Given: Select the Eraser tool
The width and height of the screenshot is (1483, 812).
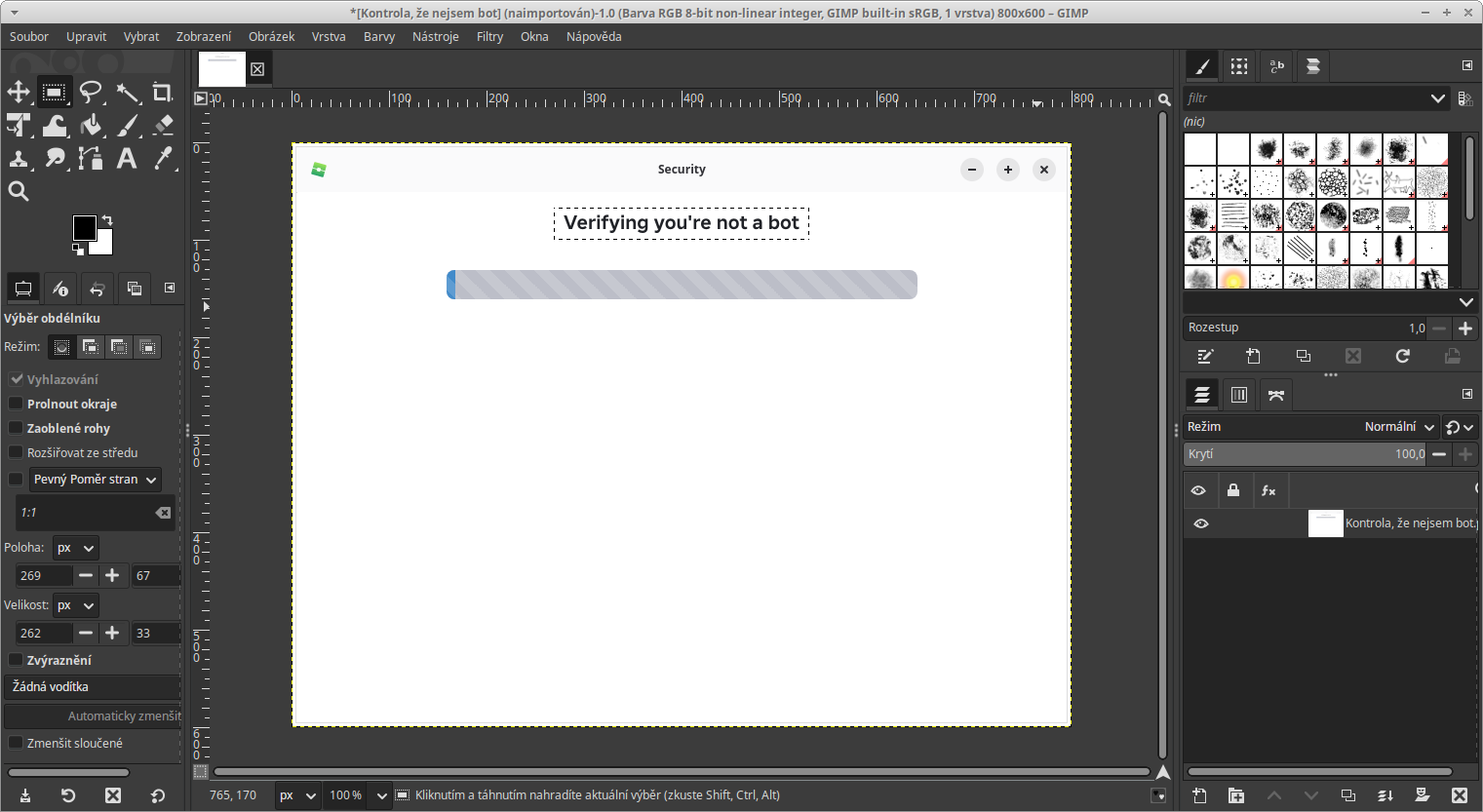Looking at the screenshot, I should point(163,126).
